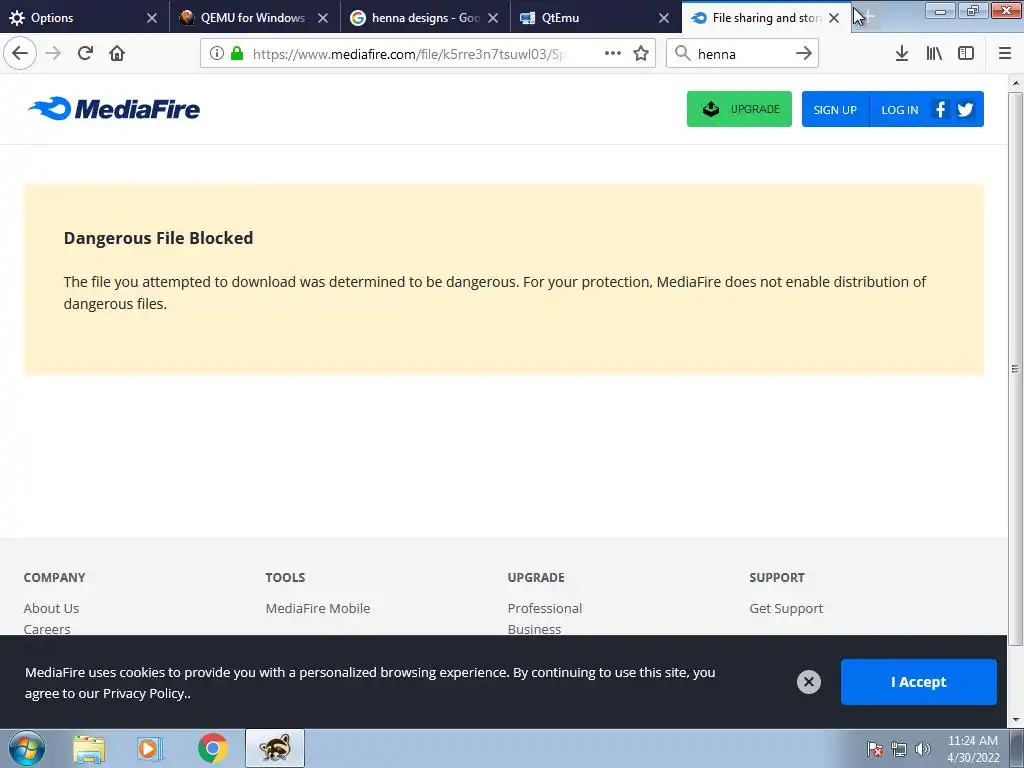Launch Windows Media Player from taskbar

(x=150, y=748)
